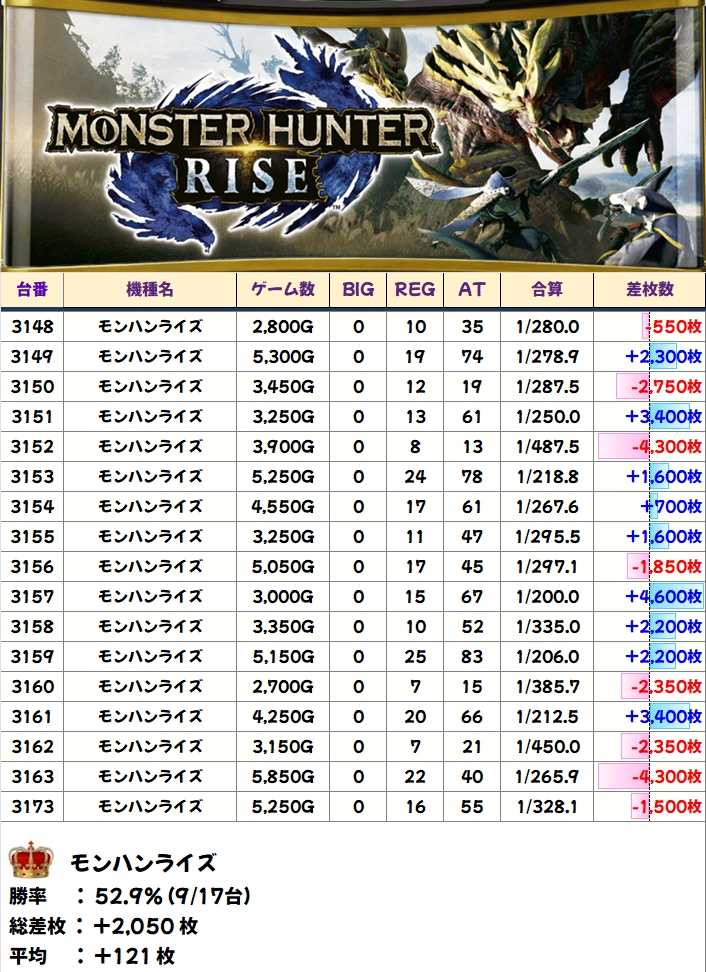706x972 pixels.
Task: Click machine number 3163
Action: coord(32,776)
